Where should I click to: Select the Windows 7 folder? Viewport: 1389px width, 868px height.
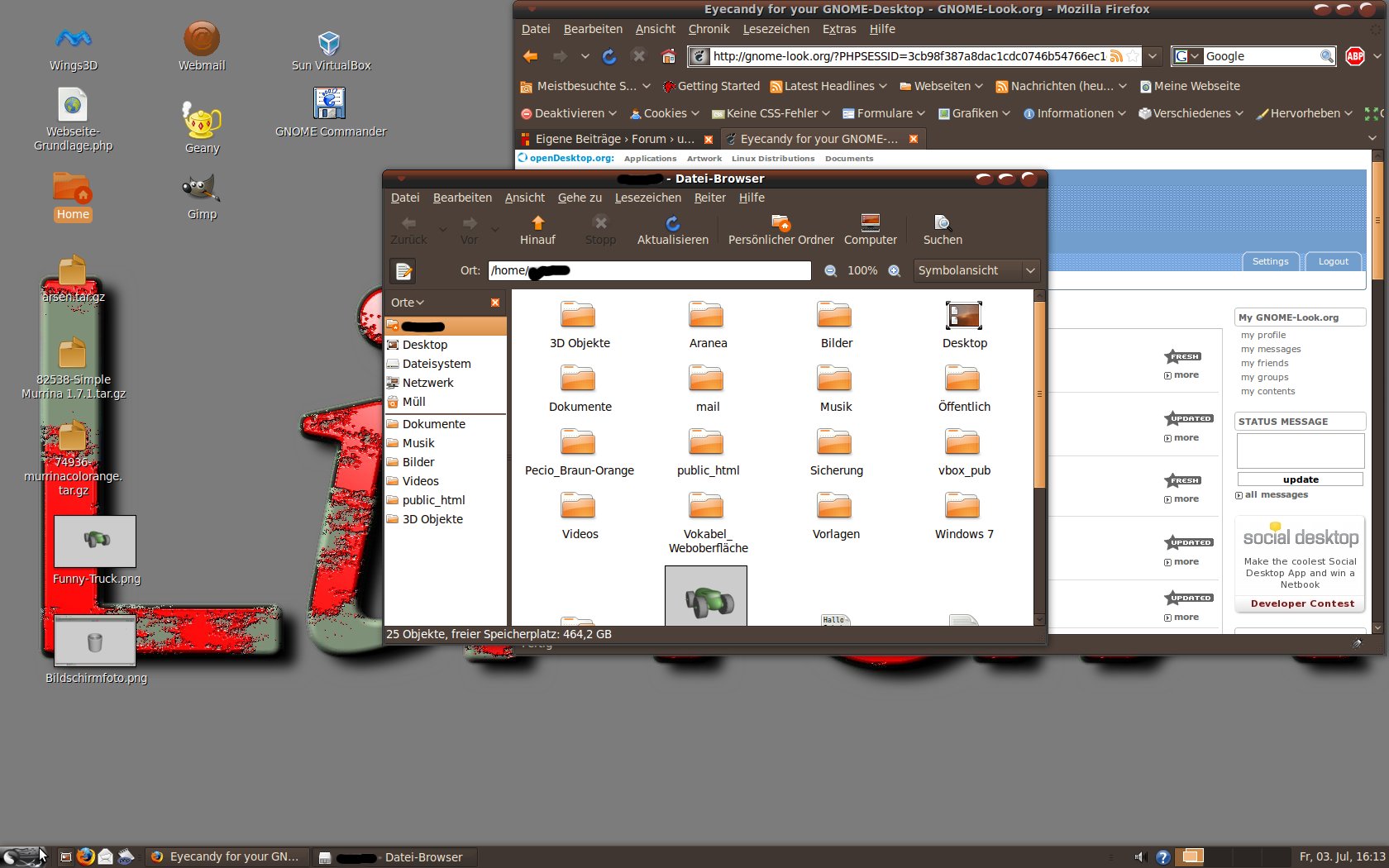coord(964,516)
